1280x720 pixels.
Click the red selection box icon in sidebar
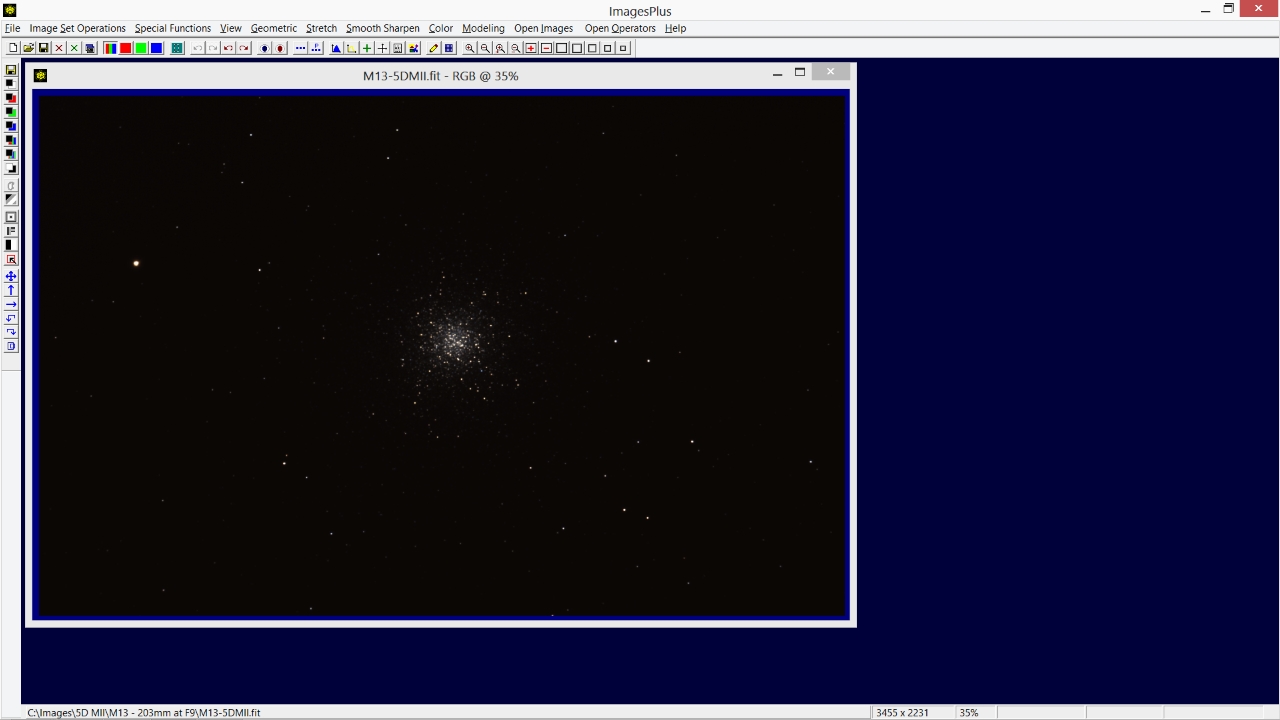(11, 259)
